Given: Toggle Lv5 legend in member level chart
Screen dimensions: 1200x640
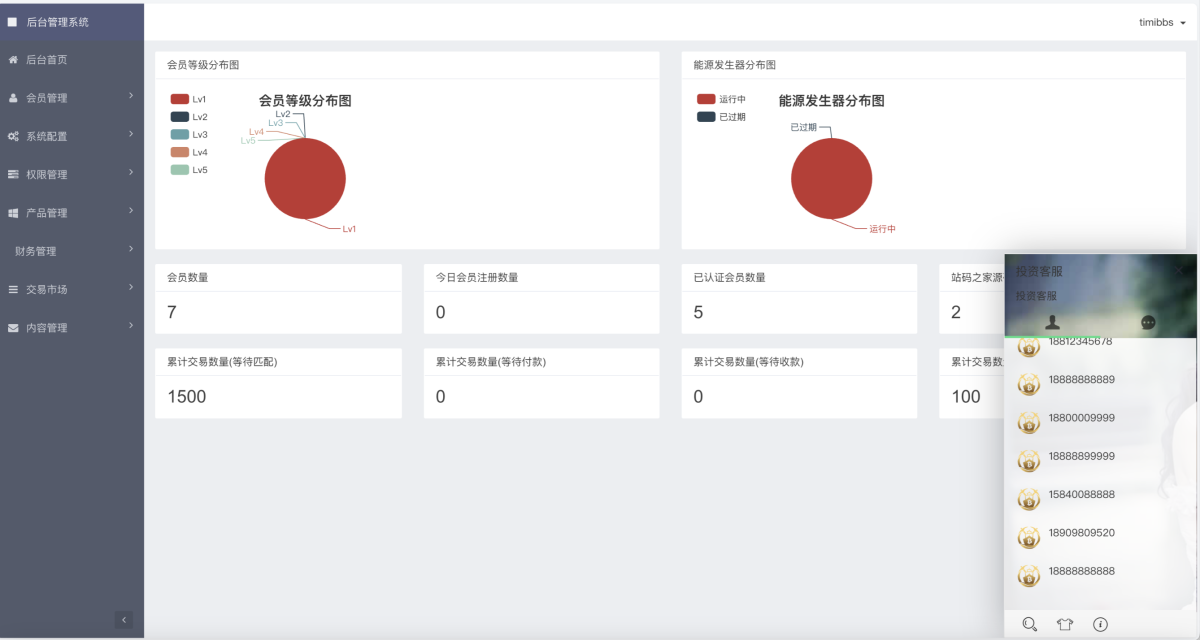Looking at the screenshot, I should 188,170.
